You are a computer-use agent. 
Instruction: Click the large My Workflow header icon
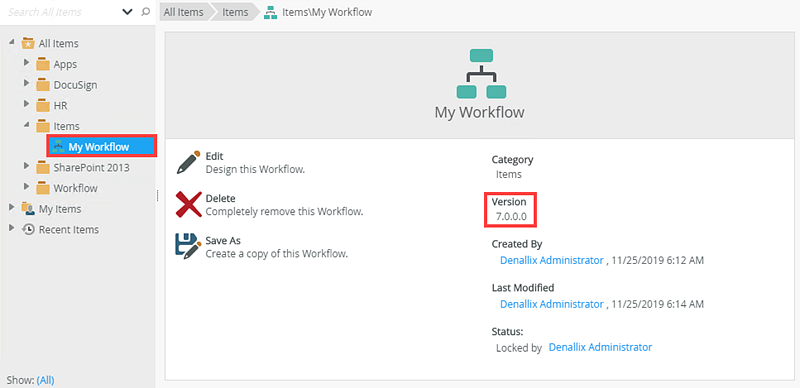click(481, 74)
